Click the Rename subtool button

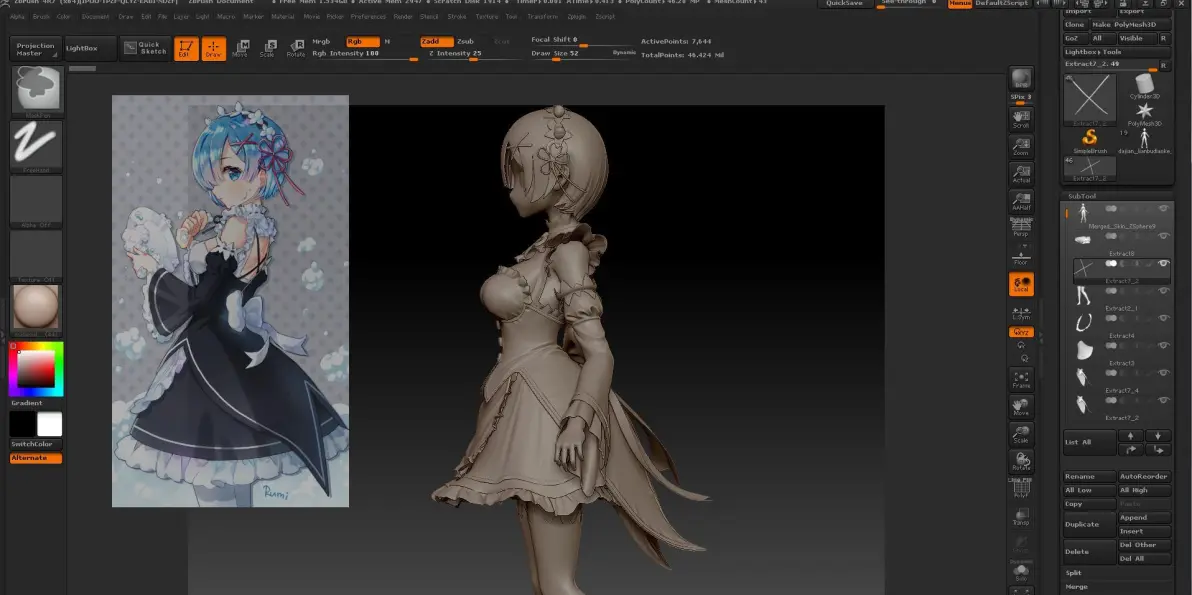point(1089,476)
